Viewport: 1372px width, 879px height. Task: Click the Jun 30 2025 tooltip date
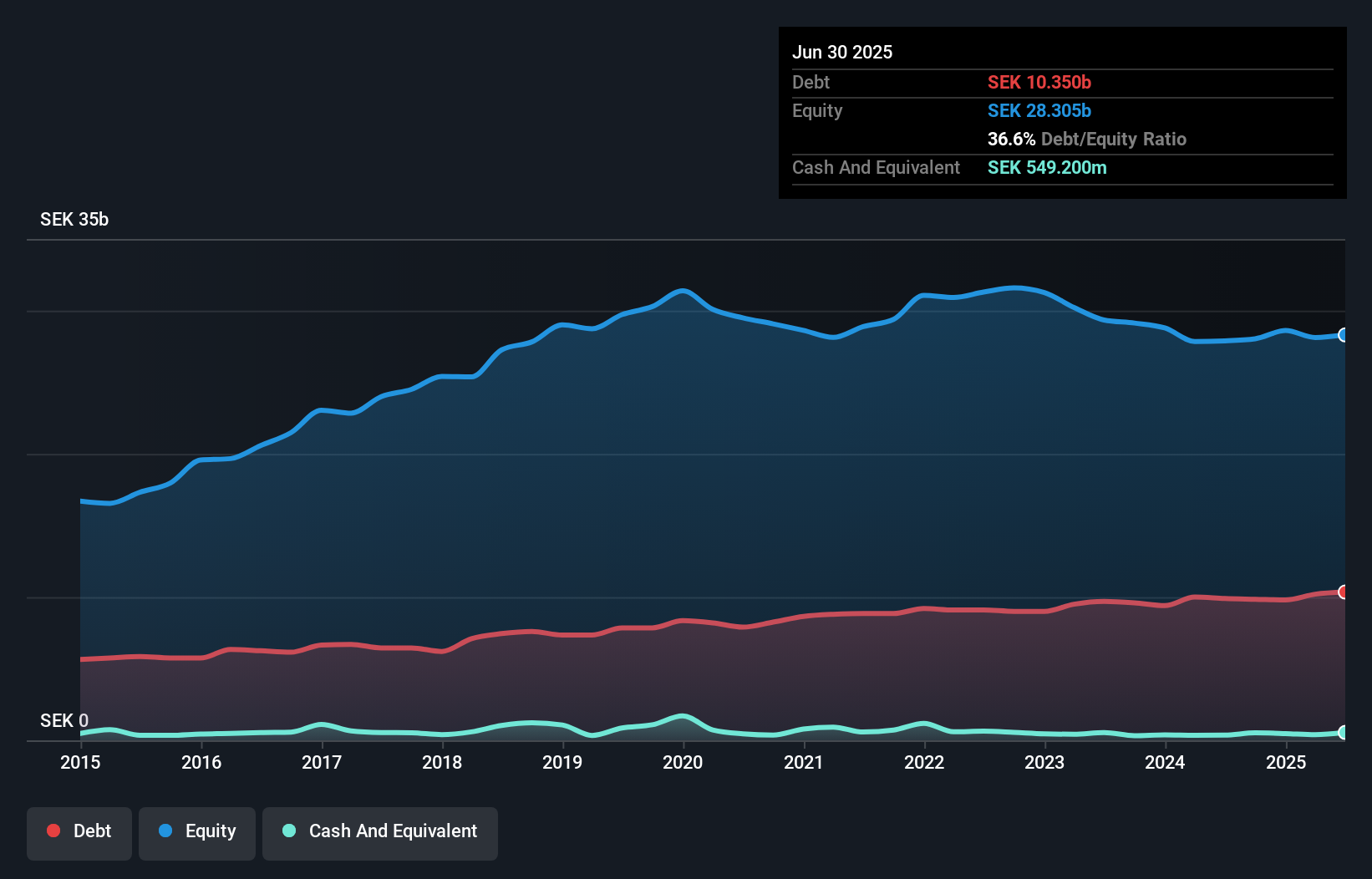[842, 52]
